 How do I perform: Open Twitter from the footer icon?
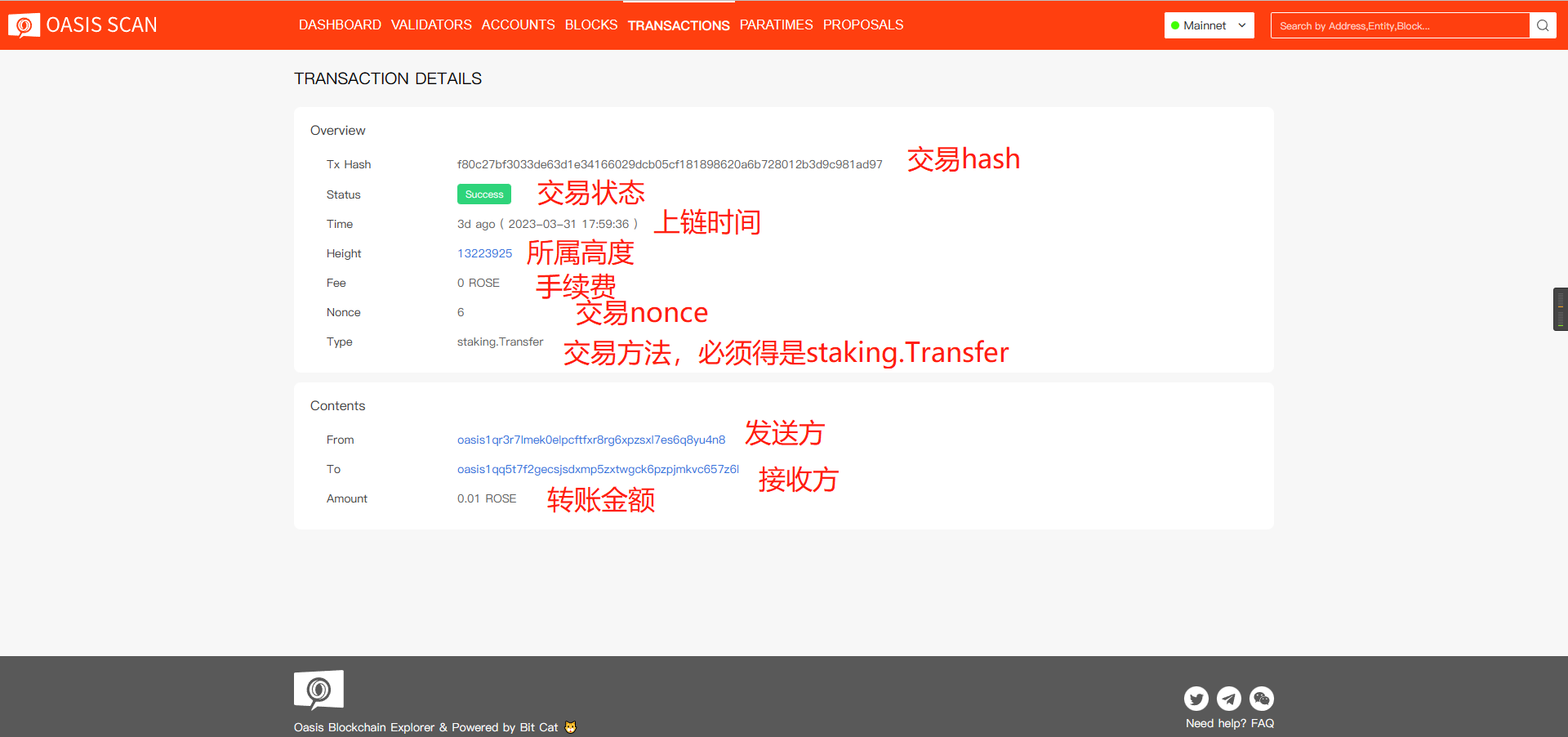(1196, 699)
